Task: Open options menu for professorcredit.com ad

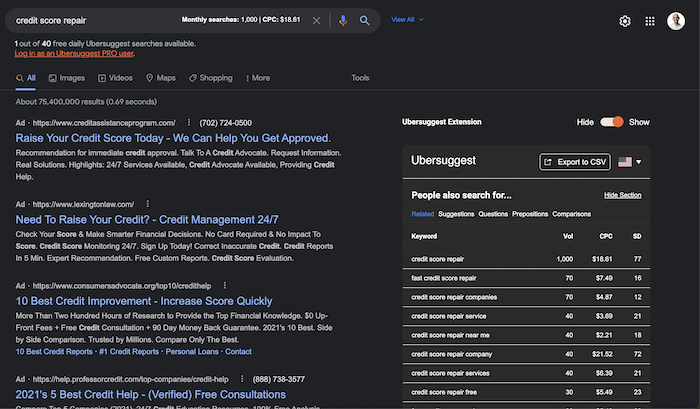Action: 242,379
